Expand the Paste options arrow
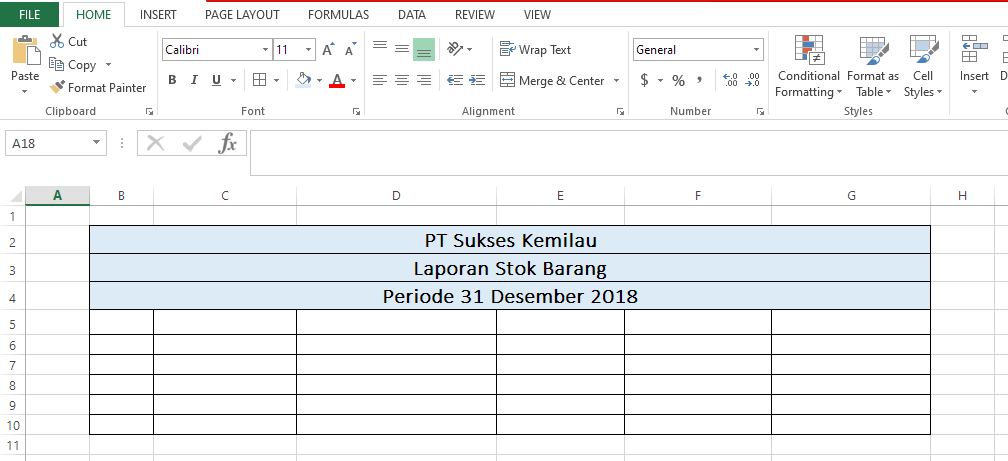The height and width of the screenshot is (461, 1008). click(25, 91)
